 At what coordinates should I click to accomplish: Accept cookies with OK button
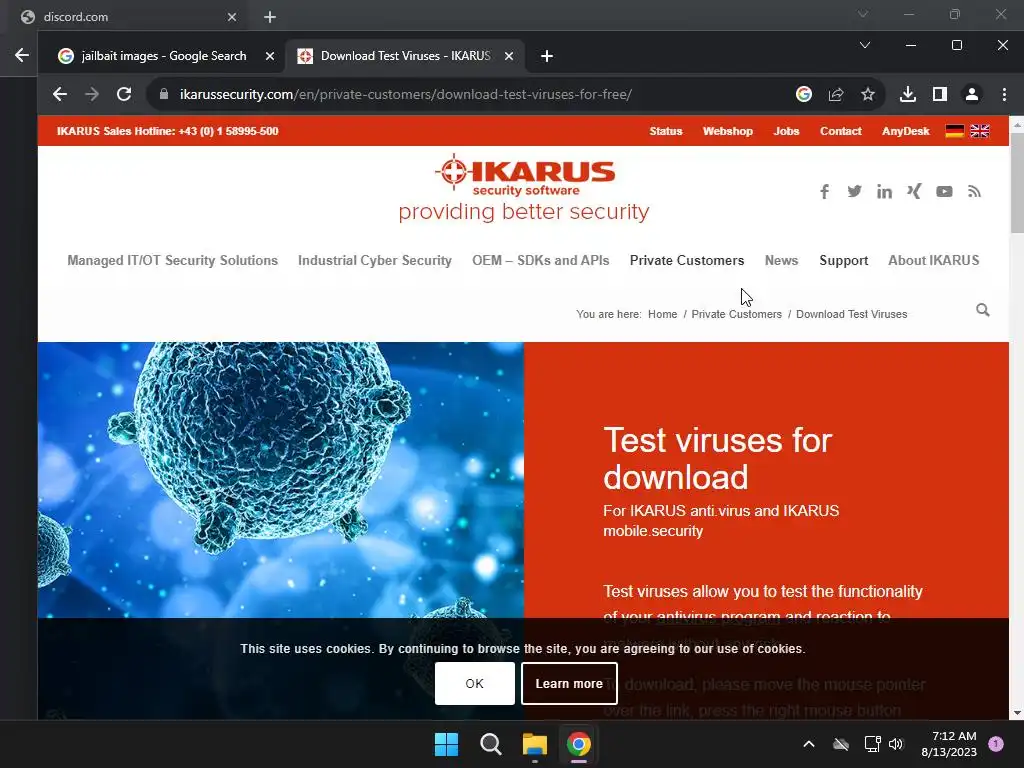click(475, 684)
